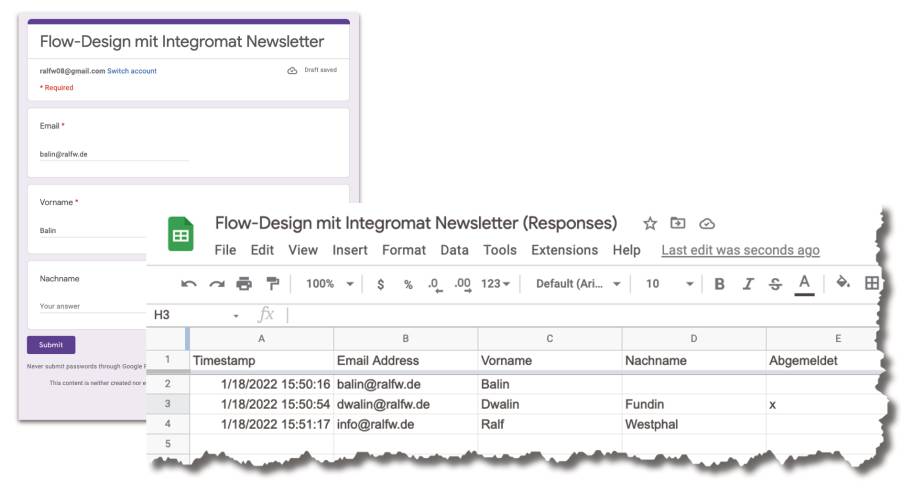The image size is (915, 492).
Task: Open the View menu
Action: click(x=303, y=250)
